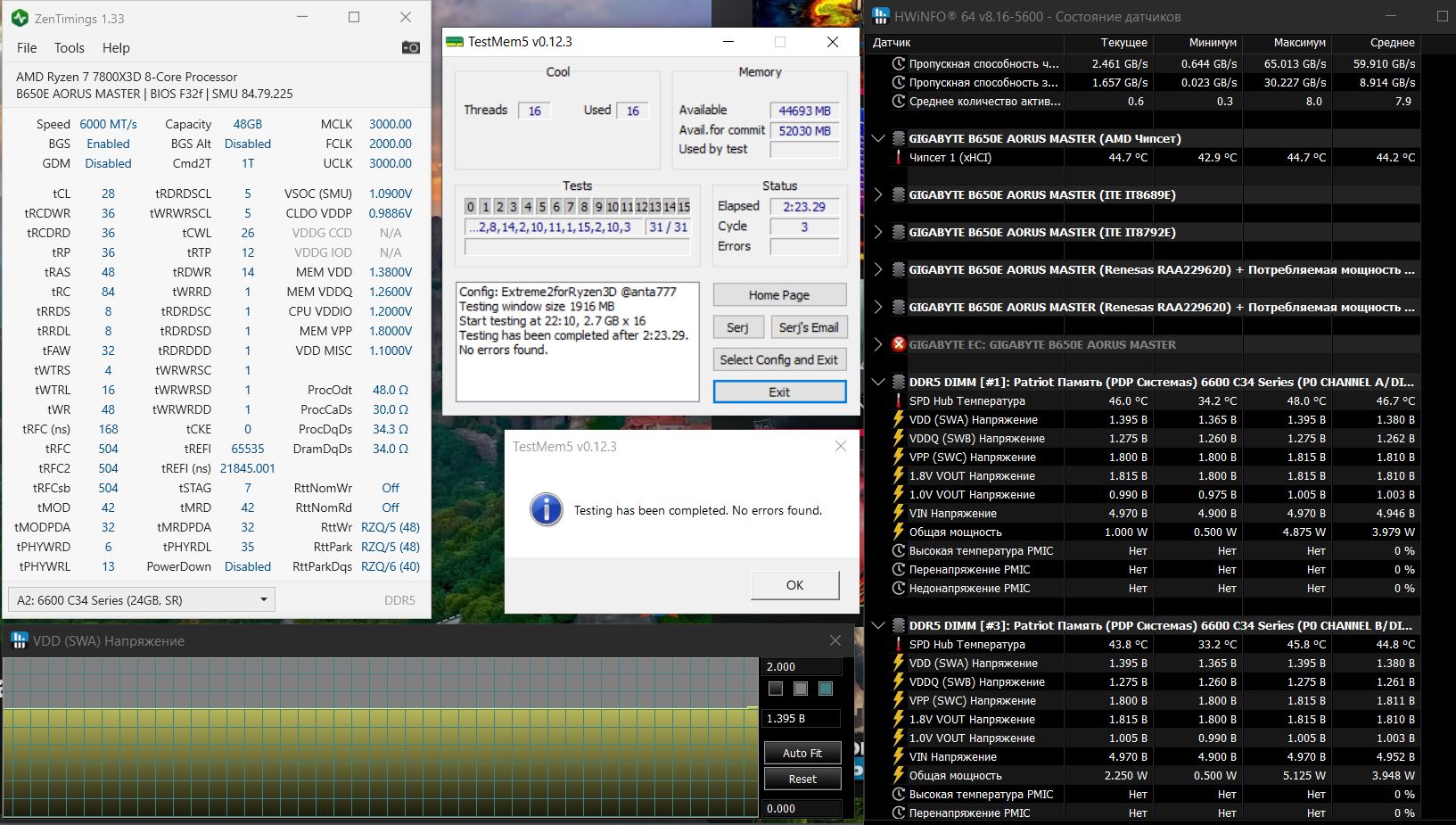Screen dimensions: 1456x825
Task: Click Select Config and Exit in TestMem5
Action: pos(779,359)
